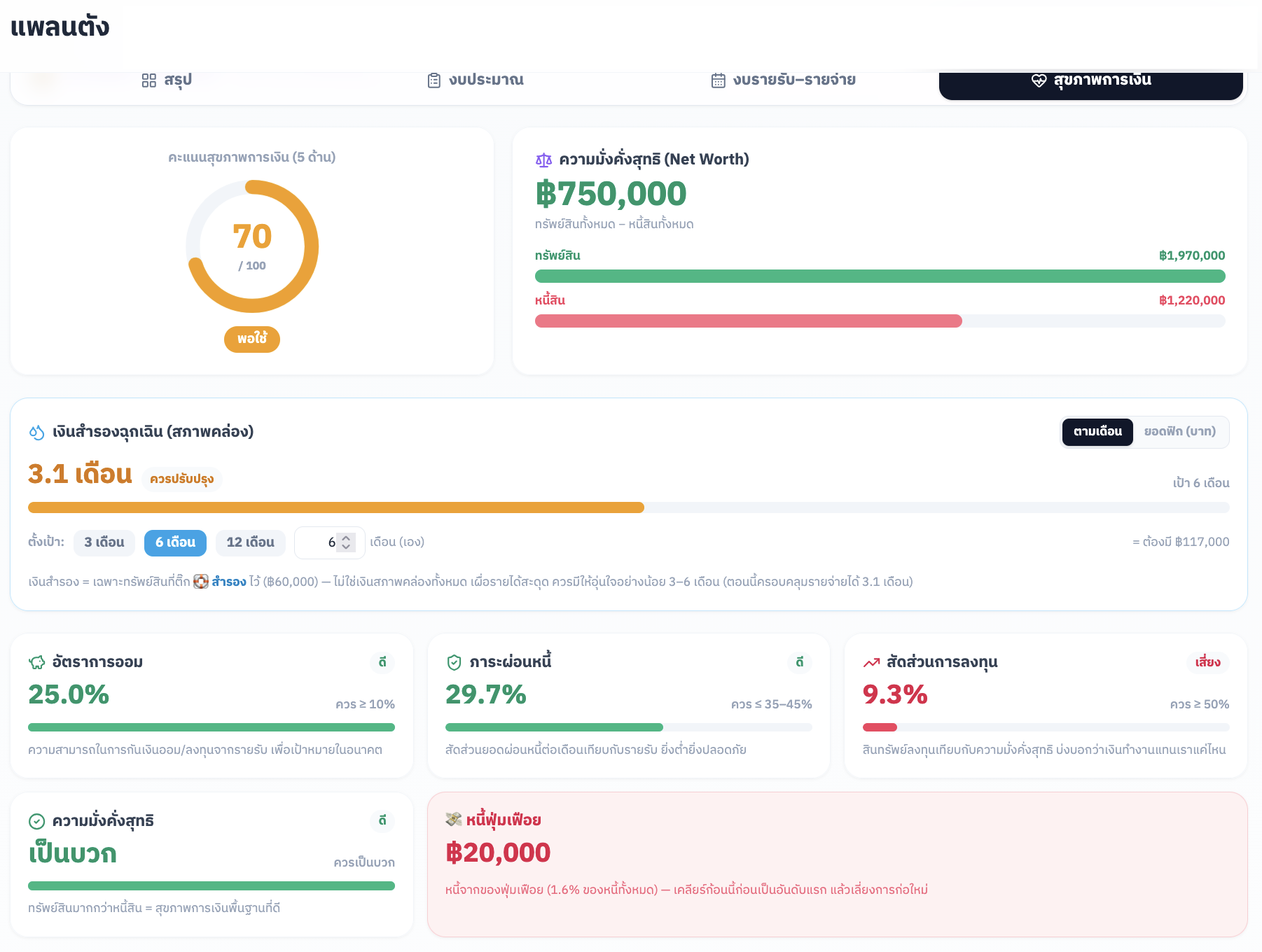1262x952 pixels.
Task: Switch view to ตามเดือน
Action: tap(1097, 432)
